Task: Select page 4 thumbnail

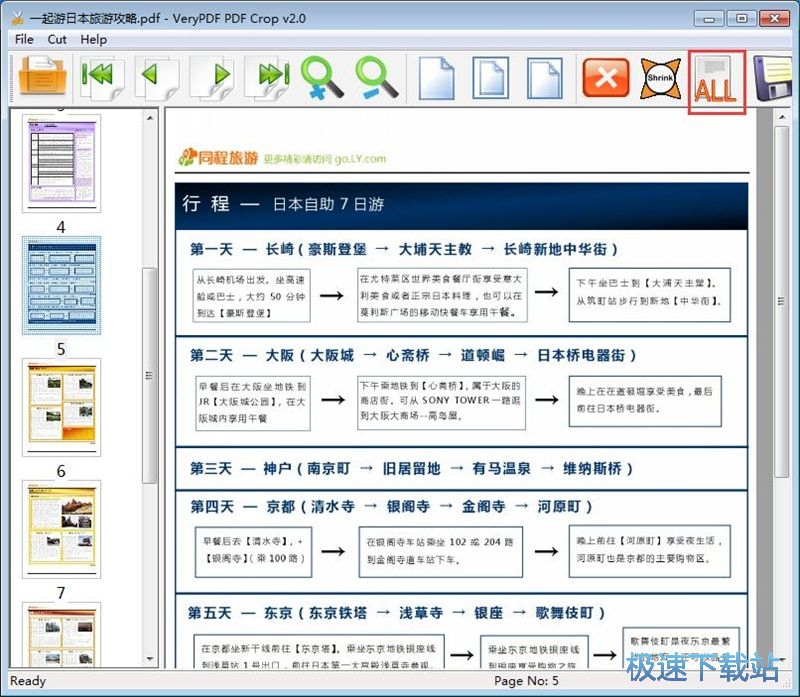Action: 61,163
